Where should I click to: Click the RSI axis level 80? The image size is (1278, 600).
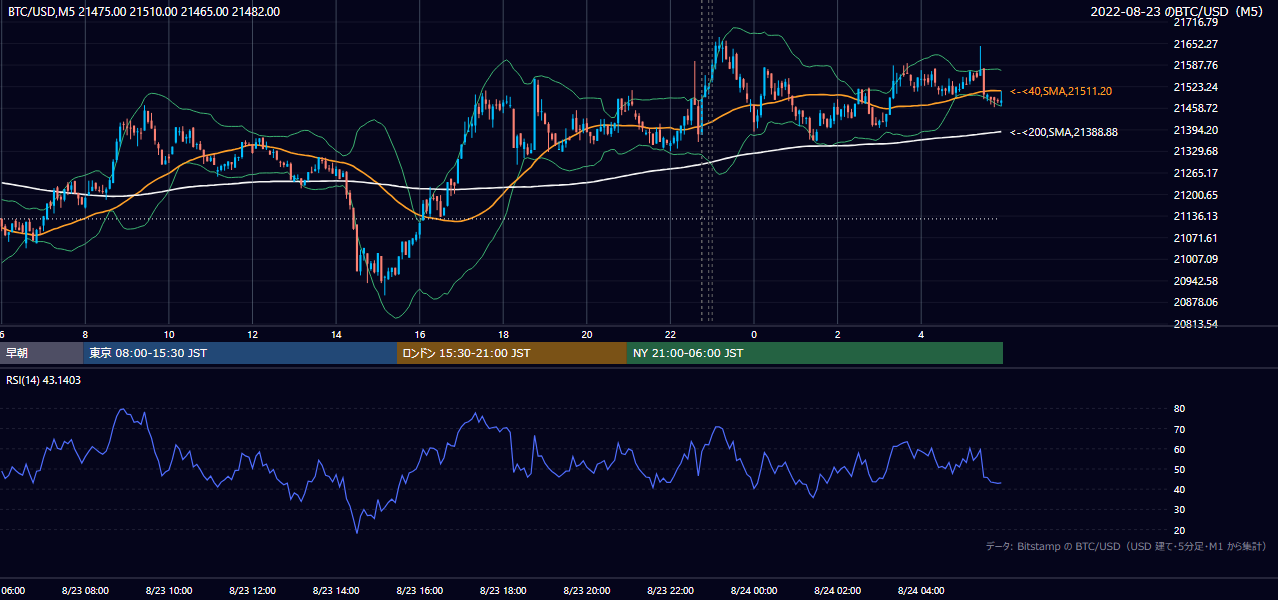tap(1180, 409)
